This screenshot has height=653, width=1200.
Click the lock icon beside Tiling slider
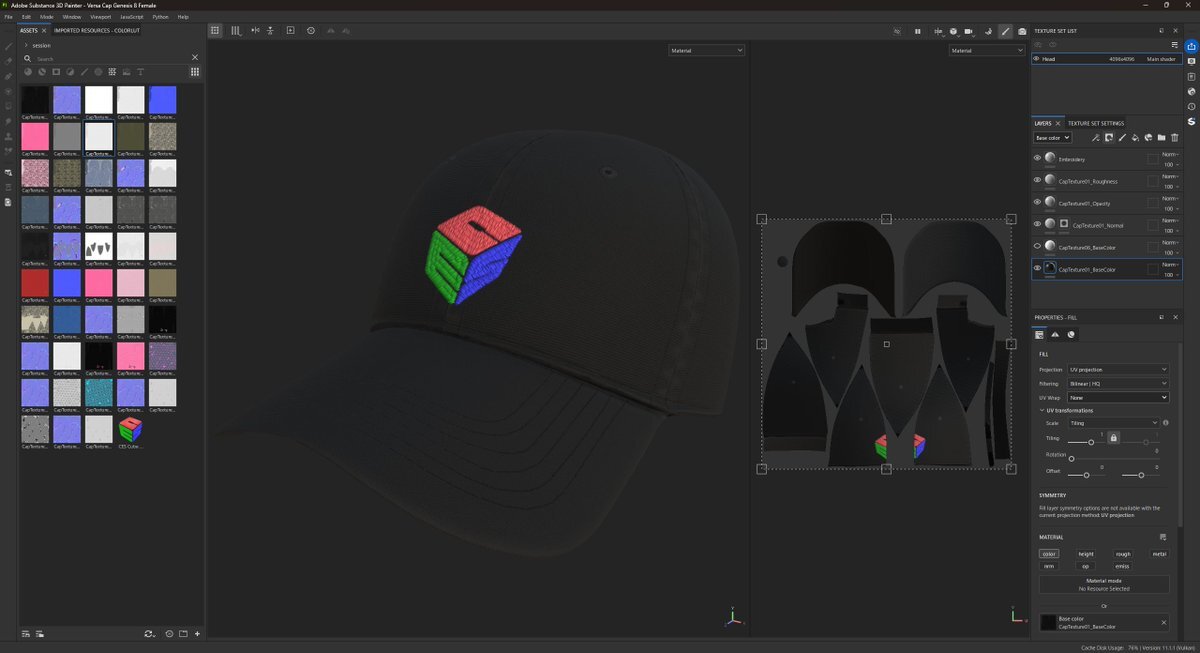pos(1113,438)
